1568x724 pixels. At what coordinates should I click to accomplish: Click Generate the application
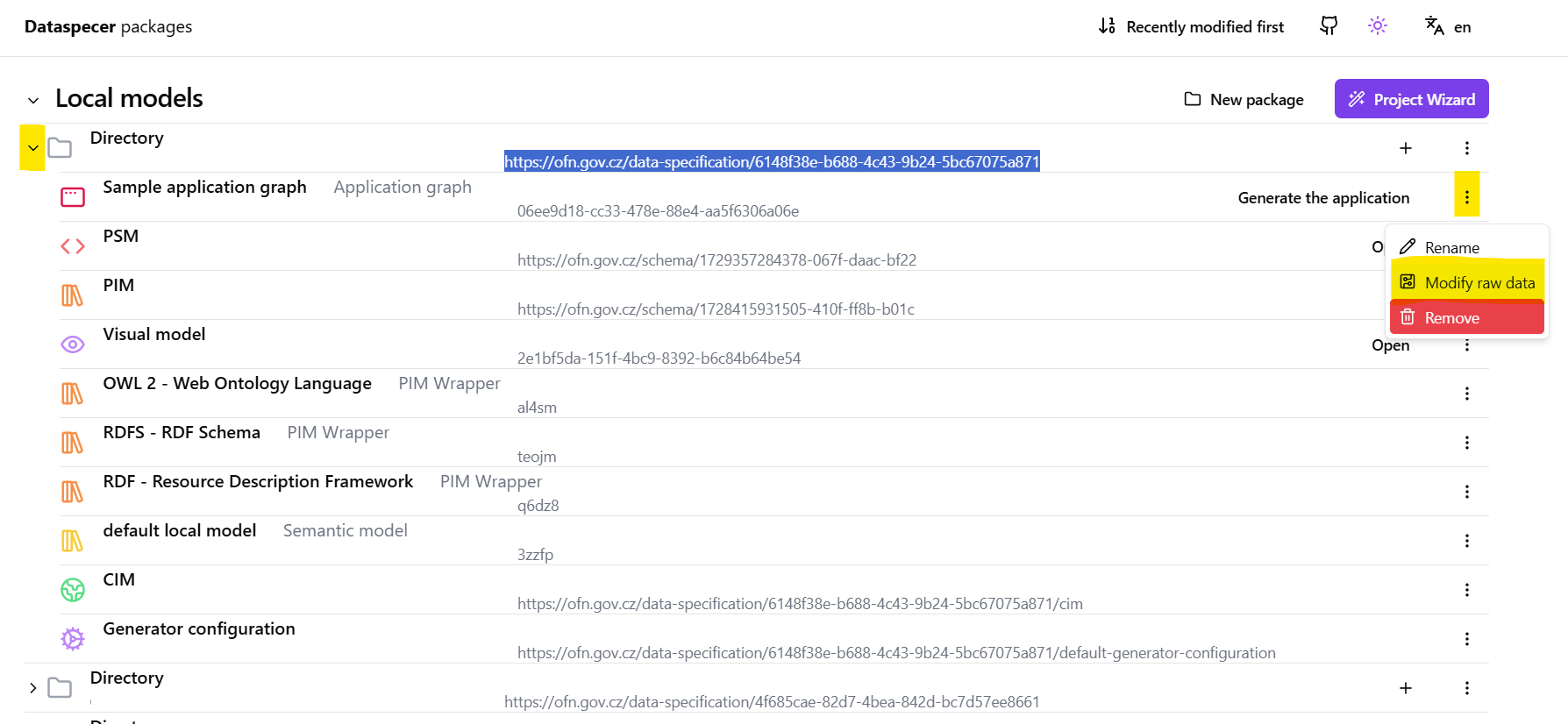[1323, 198]
